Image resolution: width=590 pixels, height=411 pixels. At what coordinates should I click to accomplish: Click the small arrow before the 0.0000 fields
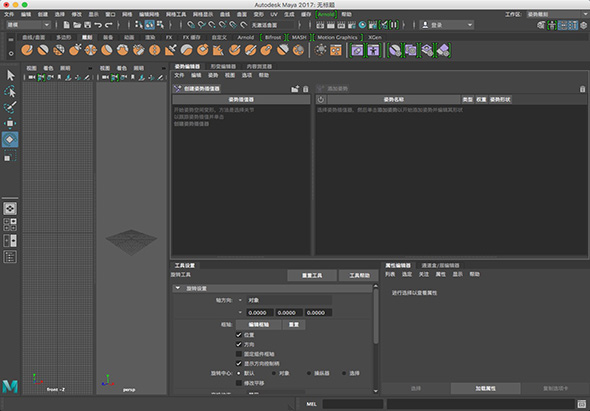[x=240, y=312]
